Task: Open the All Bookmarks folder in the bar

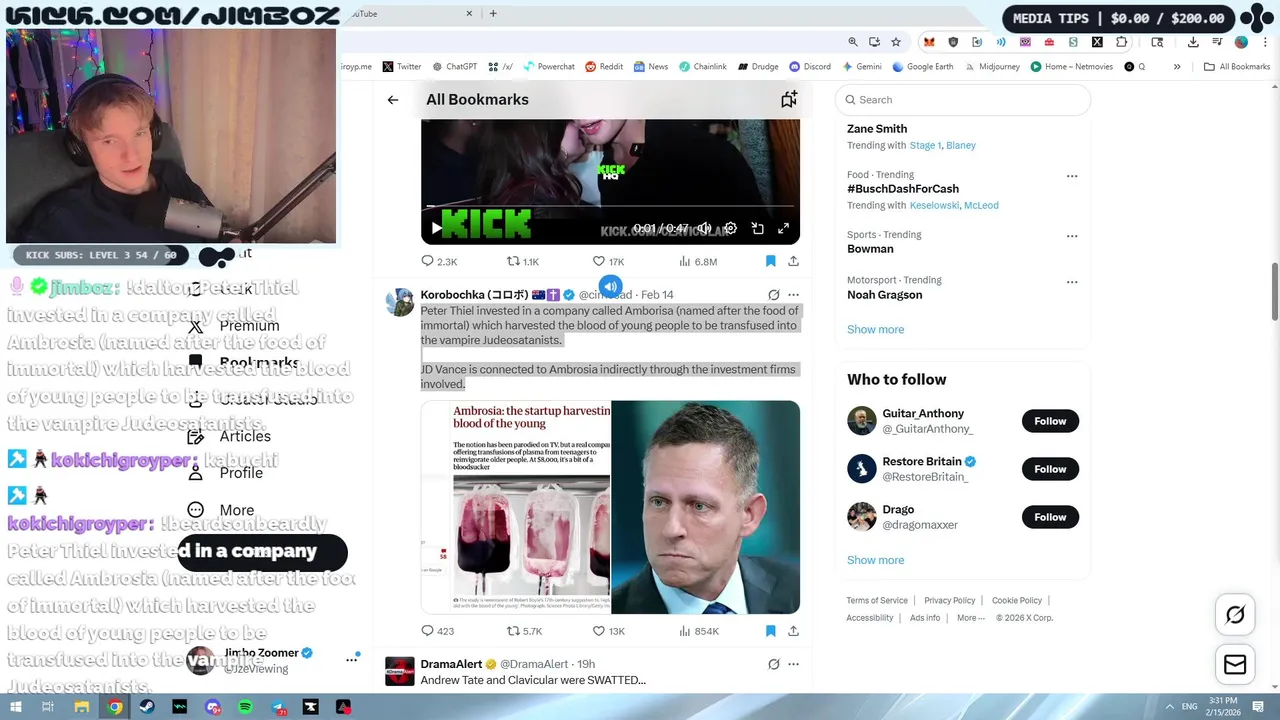Action: [1237, 67]
